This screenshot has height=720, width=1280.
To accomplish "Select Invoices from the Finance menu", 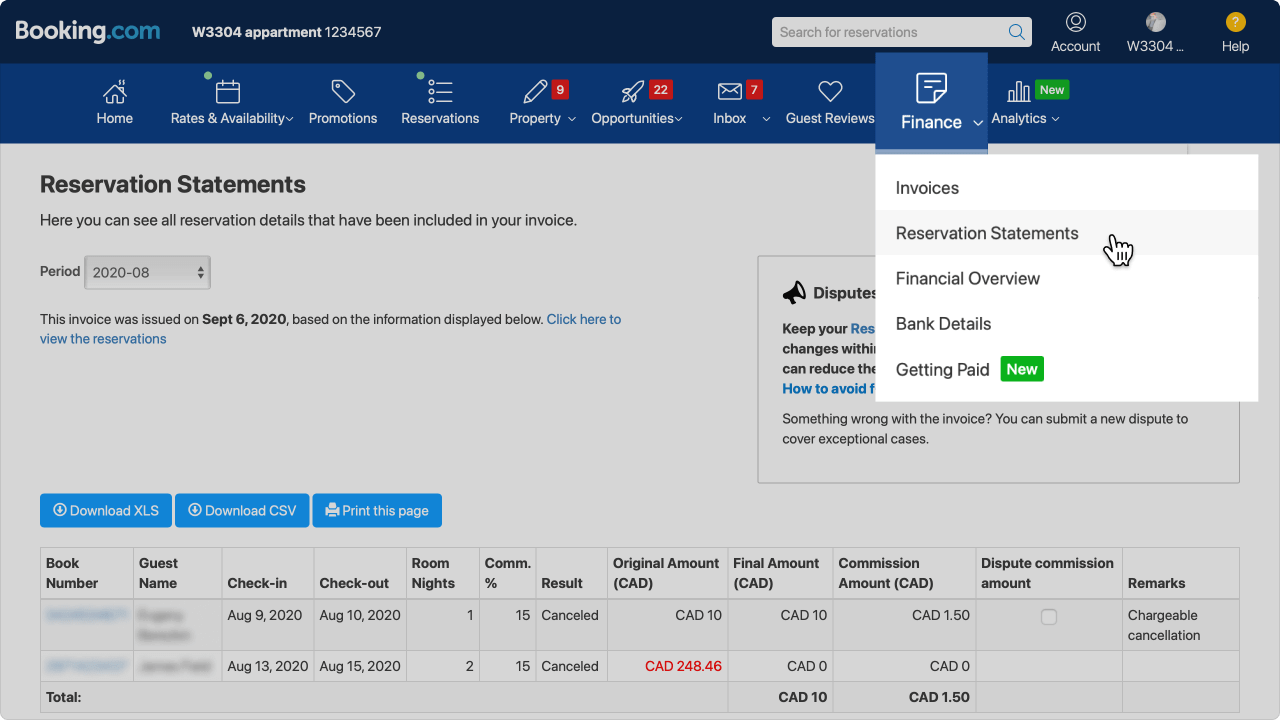I will pos(927,187).
